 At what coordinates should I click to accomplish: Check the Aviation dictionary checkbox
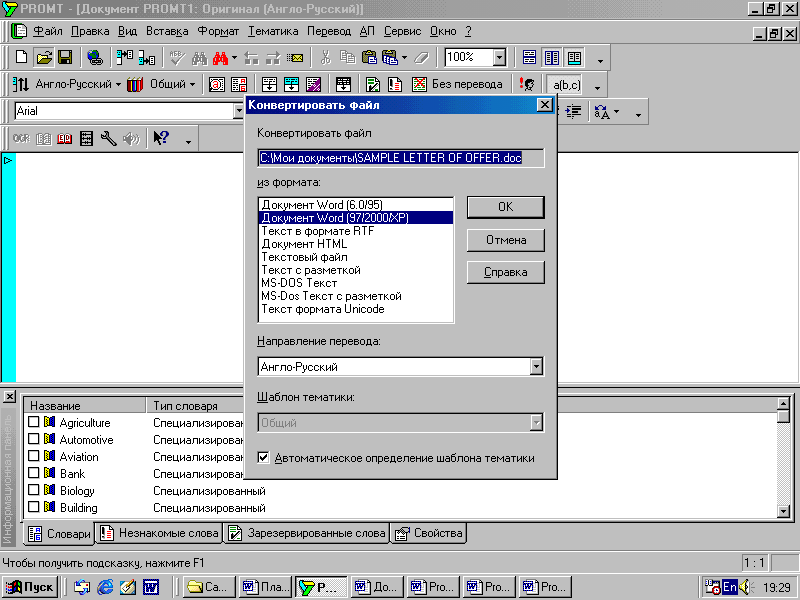point(34,456)
